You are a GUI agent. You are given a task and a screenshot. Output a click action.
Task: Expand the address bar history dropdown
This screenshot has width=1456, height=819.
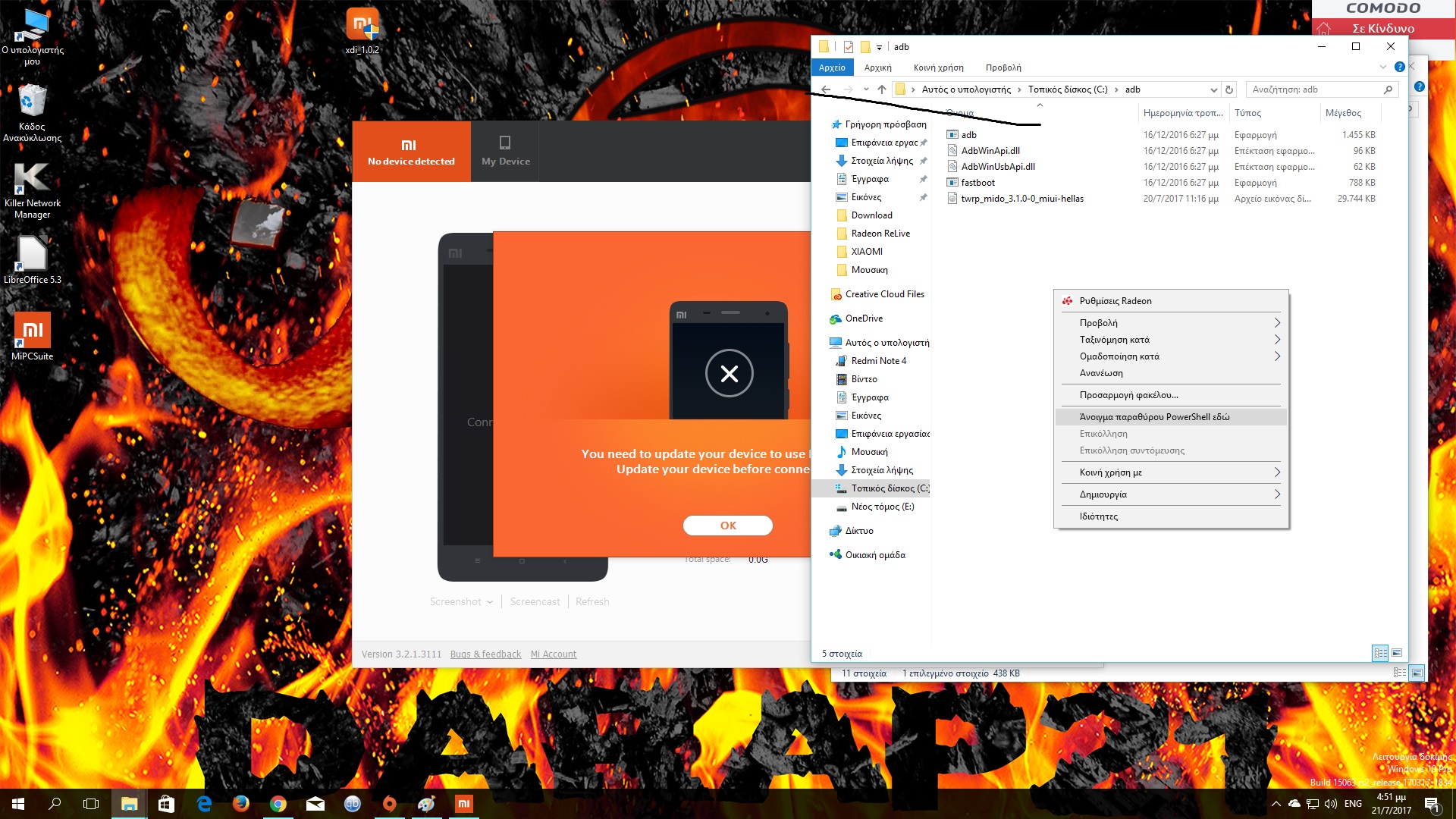[x=1213, y=89]
